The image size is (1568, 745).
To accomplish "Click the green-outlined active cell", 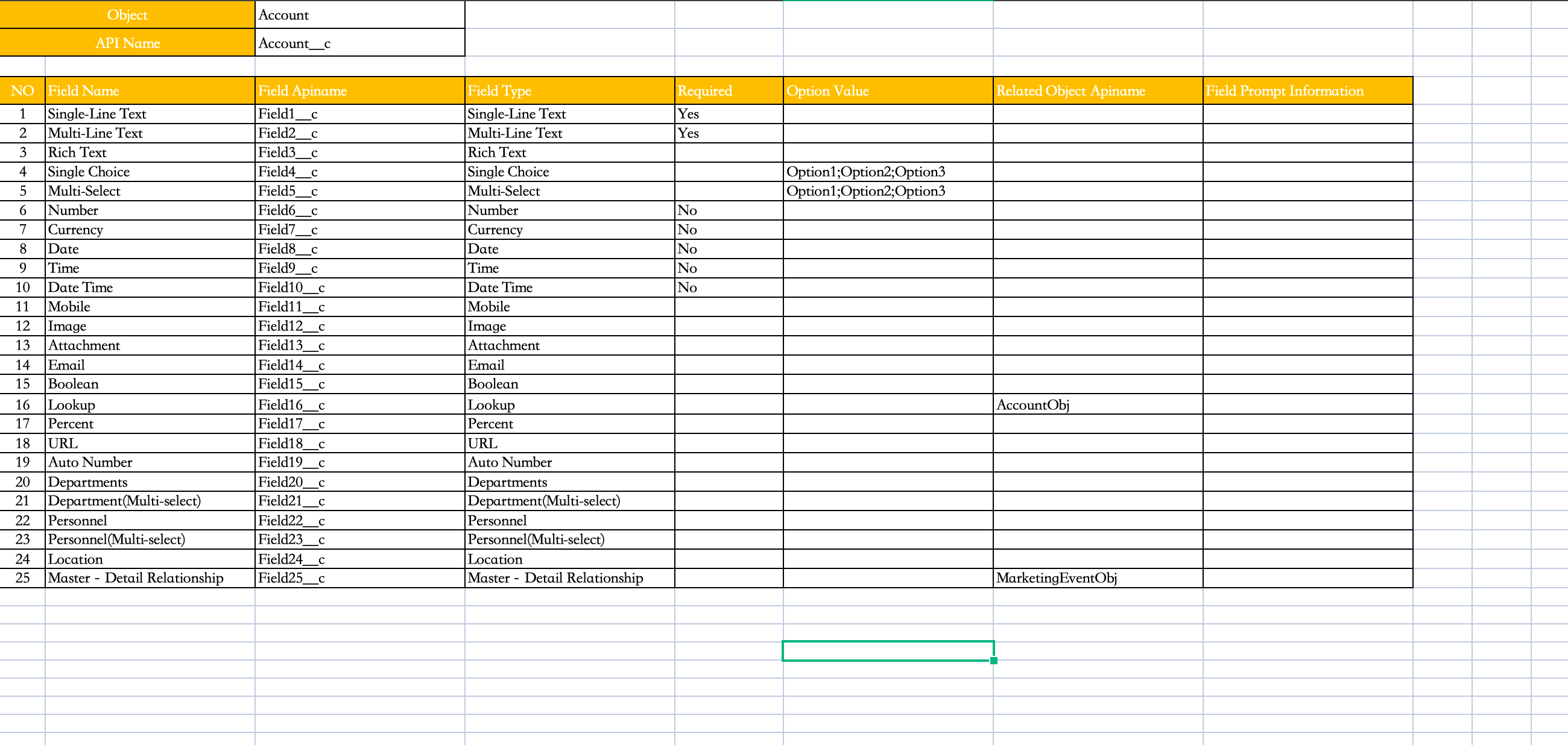I will (x=888, y=651).
